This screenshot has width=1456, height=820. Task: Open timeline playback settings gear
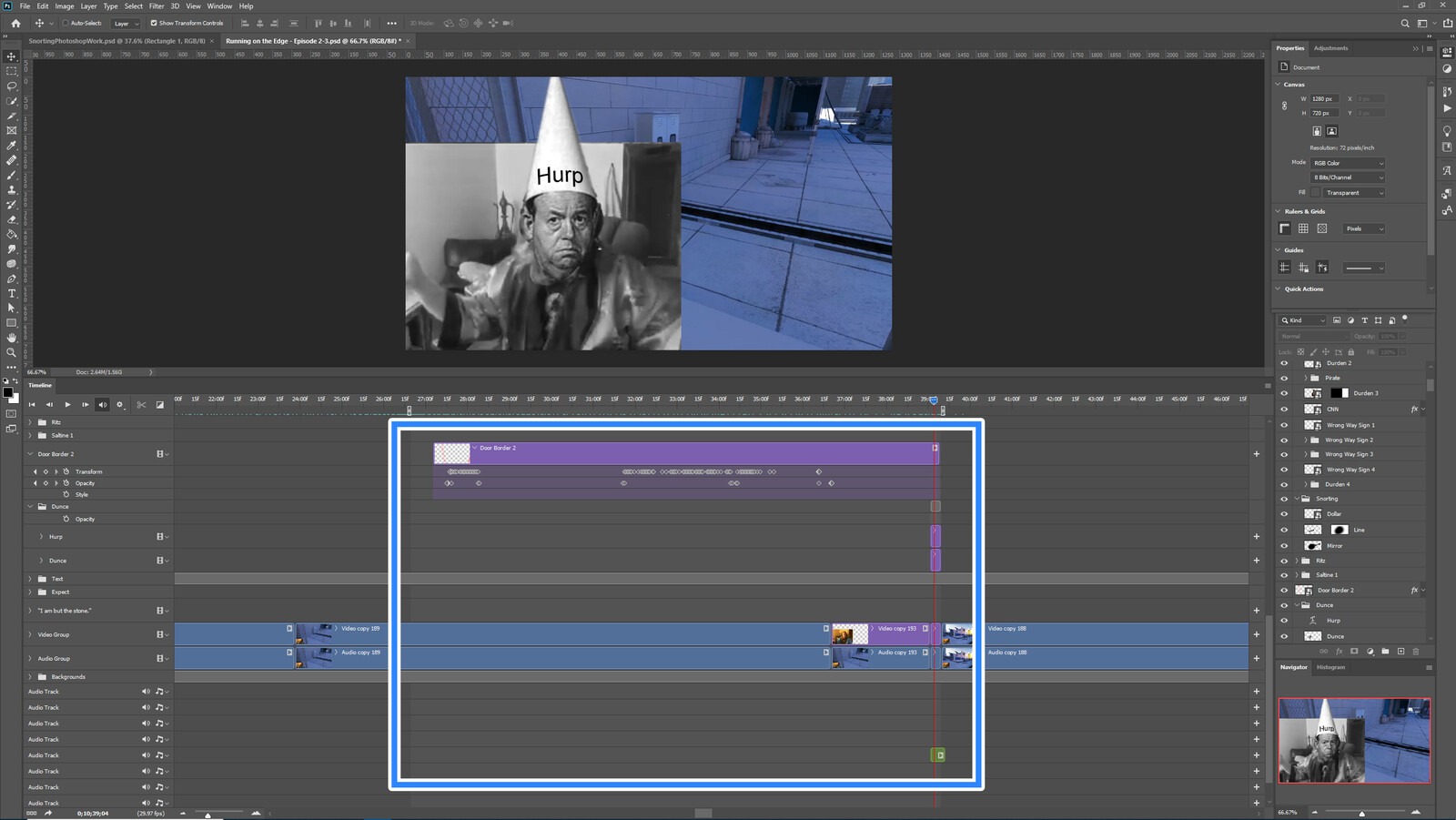click(x=119, y=405)
